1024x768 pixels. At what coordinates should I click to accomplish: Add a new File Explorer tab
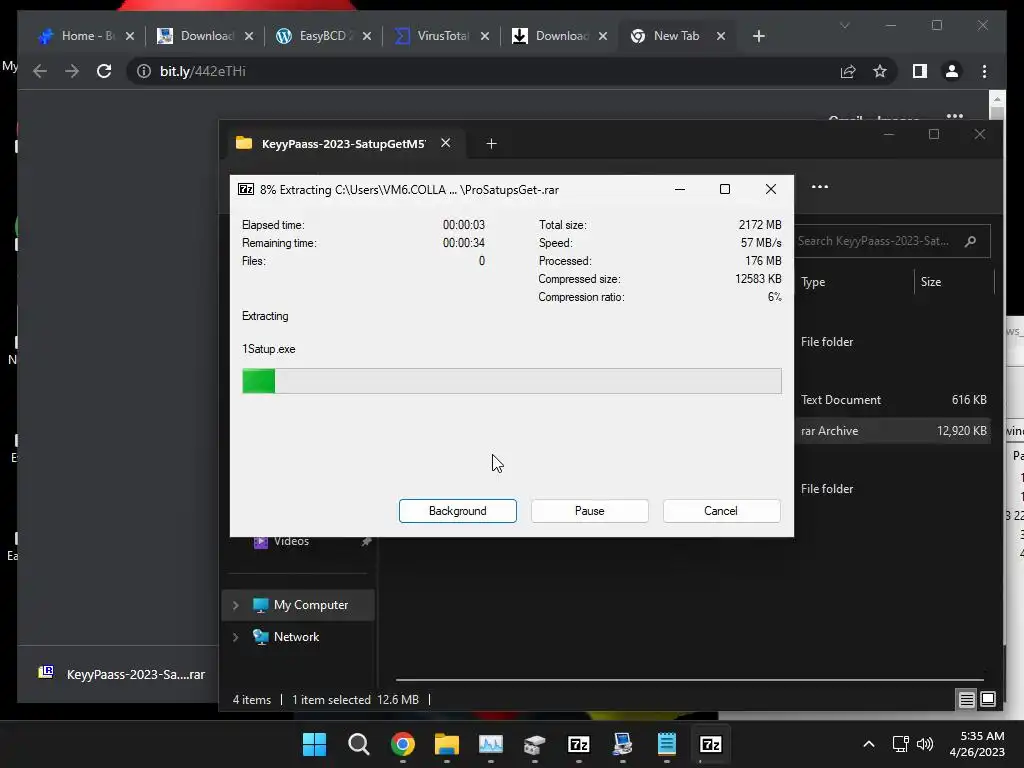click(x=491, y=144)
